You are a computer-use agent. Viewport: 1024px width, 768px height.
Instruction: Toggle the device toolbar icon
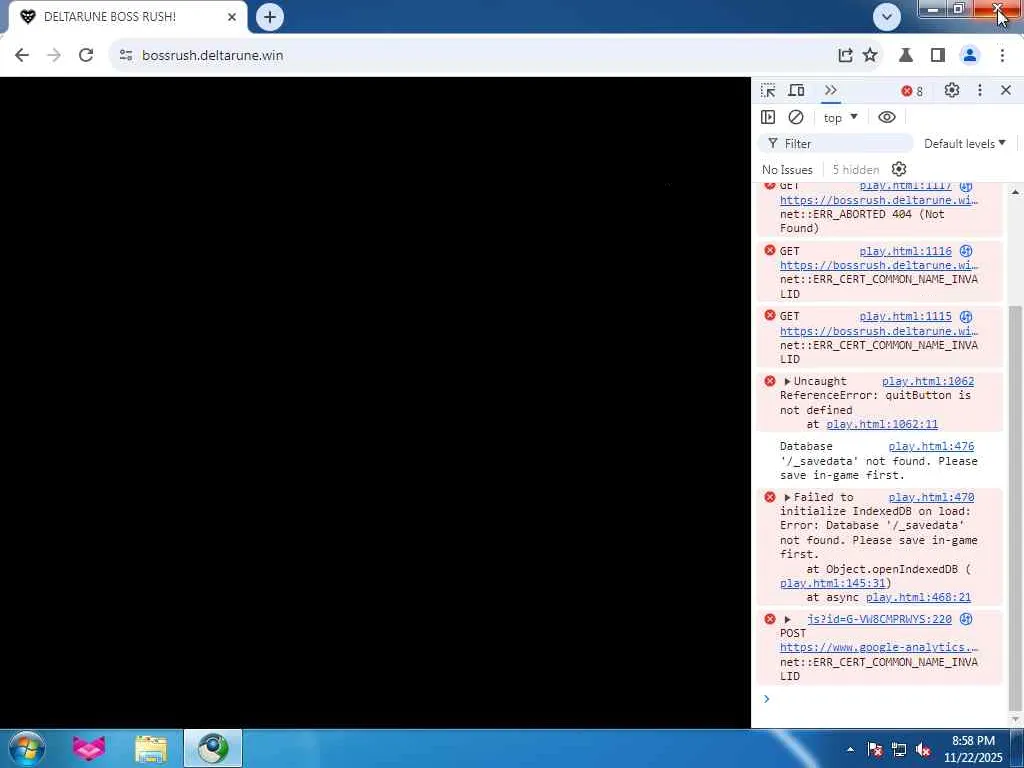click(796, 90)
